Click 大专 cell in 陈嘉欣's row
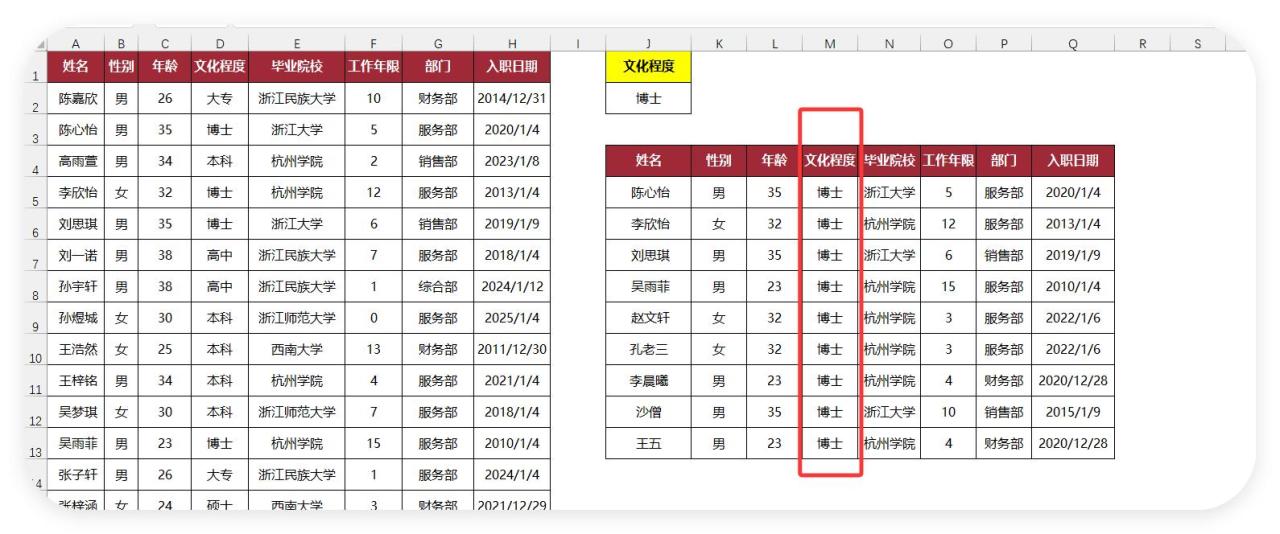This screenshot has height=534, width=1280. (x=220, y=98)
